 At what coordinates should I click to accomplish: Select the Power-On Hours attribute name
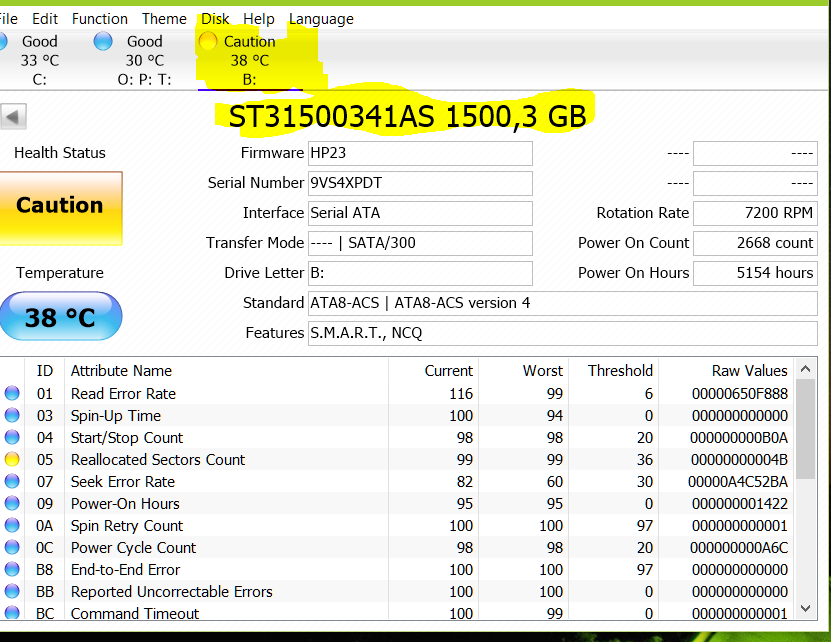(x=126, y=504)
